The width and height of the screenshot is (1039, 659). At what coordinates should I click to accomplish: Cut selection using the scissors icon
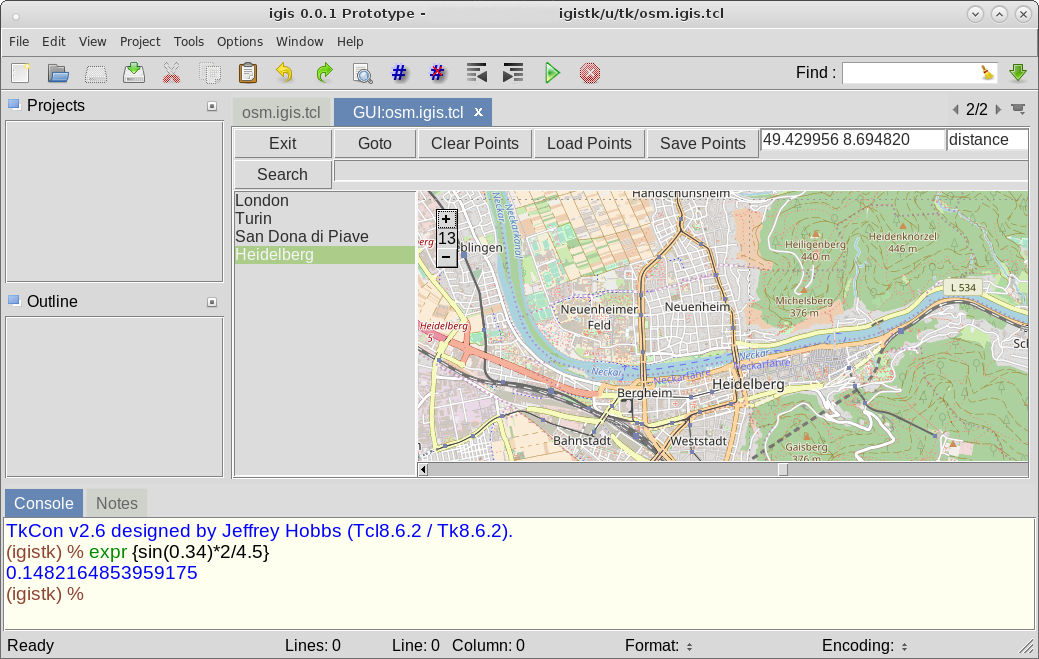172,73
